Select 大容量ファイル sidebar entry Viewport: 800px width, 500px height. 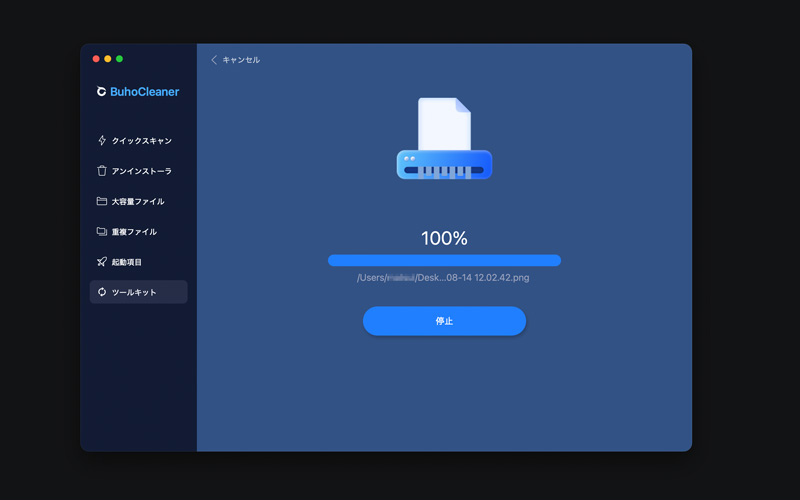tap(139, 201)
